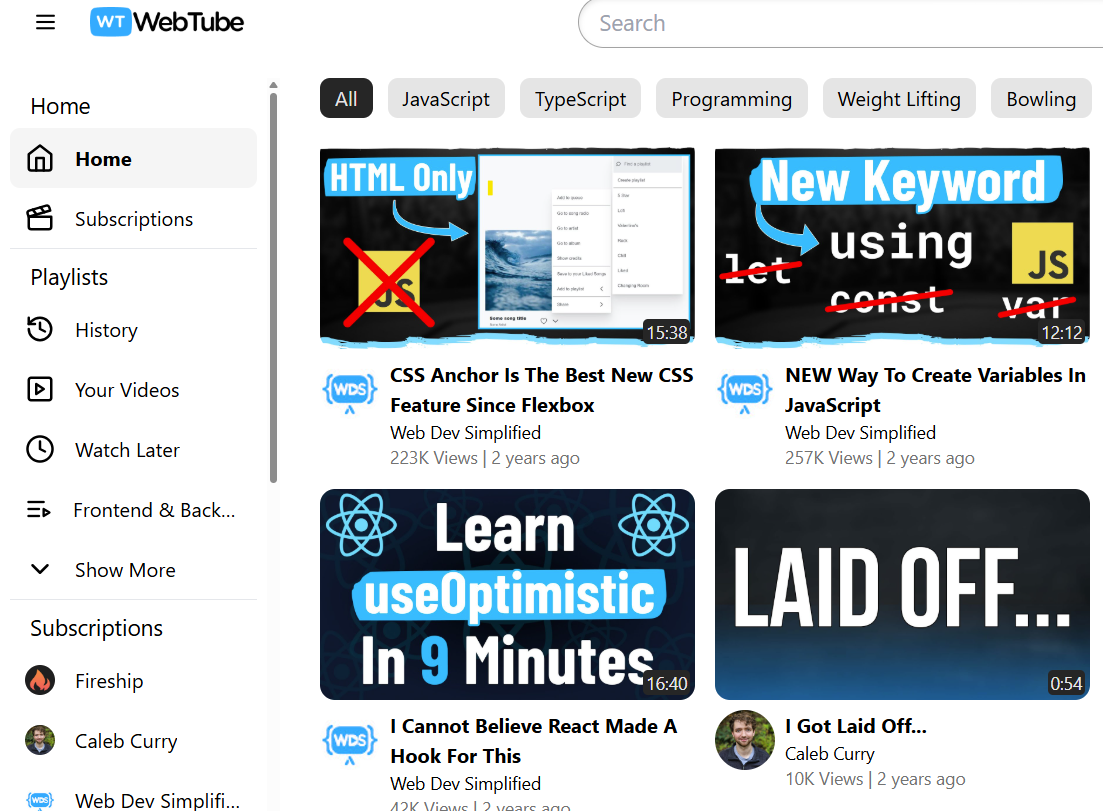This screenshot has width=1103, height=811.
Task: Click the Caleb Curry avatar in sidebar
Action: [40, 740]
